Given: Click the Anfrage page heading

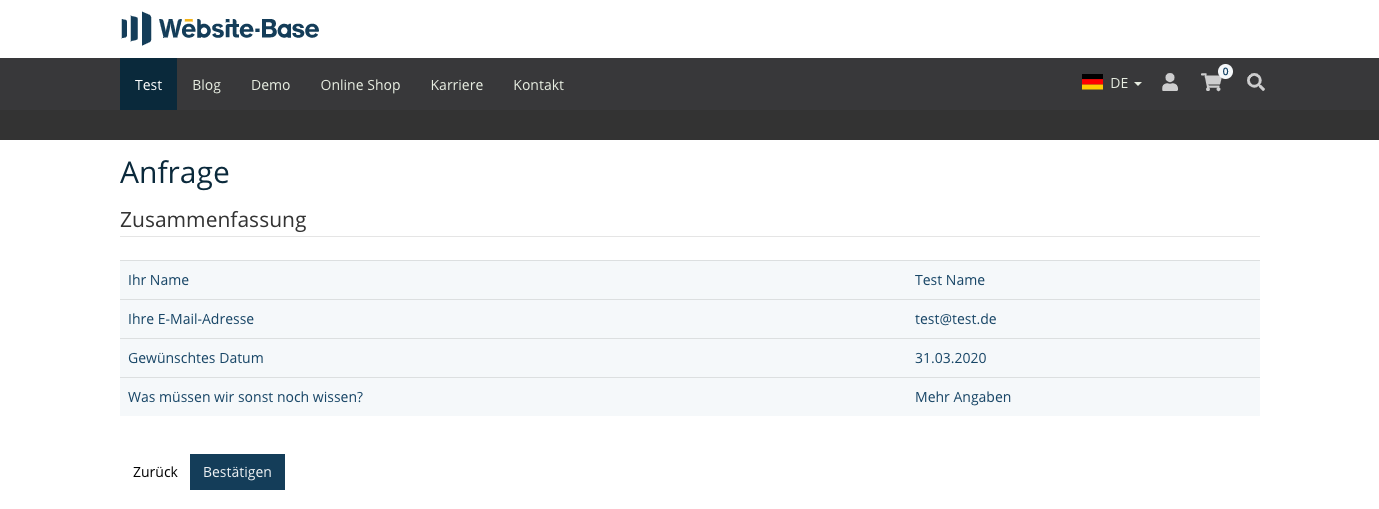Looking at the screenshot, I should pos(175,173).
